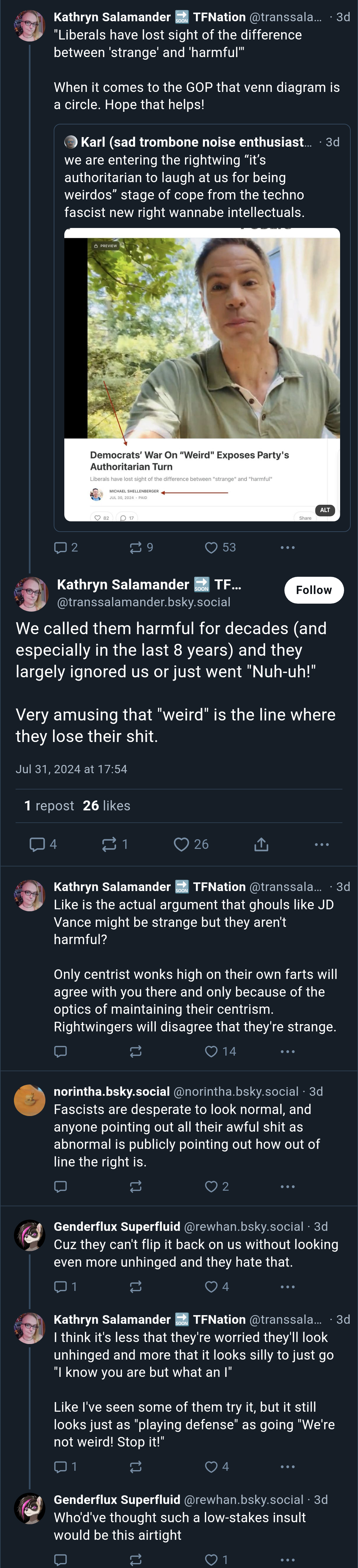Open the quoted Shellenberger article image
The width and height of the screenshot is (358, 1568).
pos(202,374)
